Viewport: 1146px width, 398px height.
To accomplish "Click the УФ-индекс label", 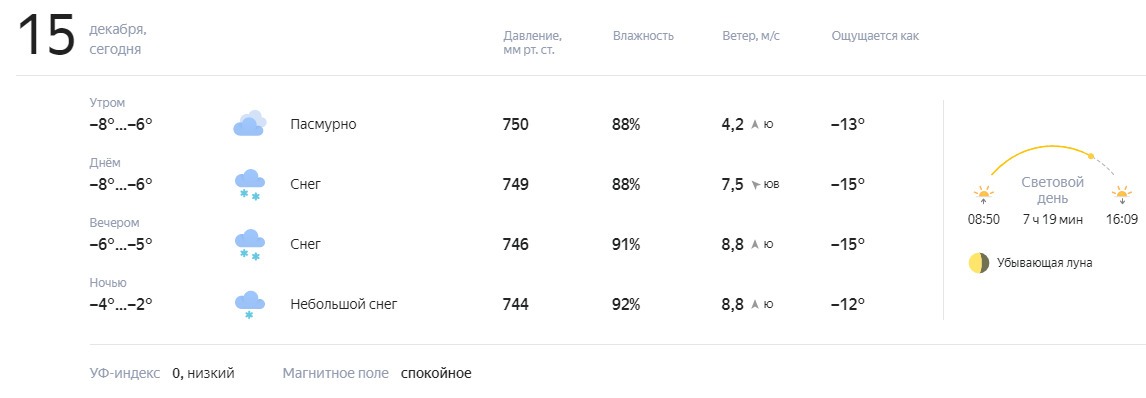I will point(124,373).
